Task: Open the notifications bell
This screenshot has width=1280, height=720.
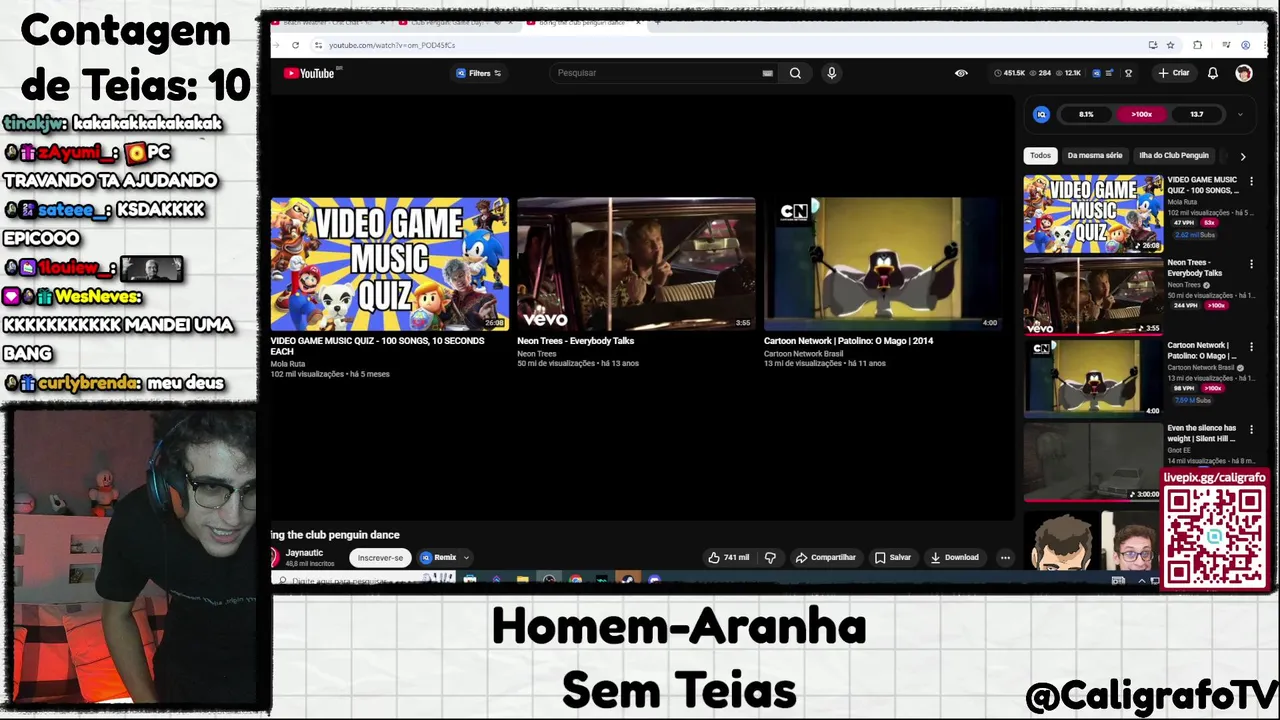Action: 1212,73
